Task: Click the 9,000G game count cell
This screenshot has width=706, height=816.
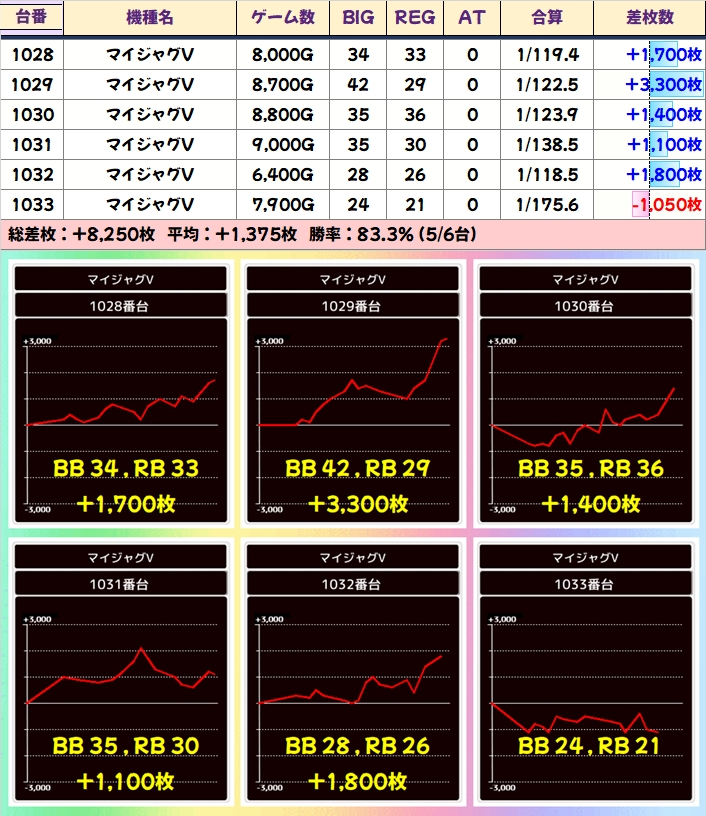Action: (x=282, y=144)
